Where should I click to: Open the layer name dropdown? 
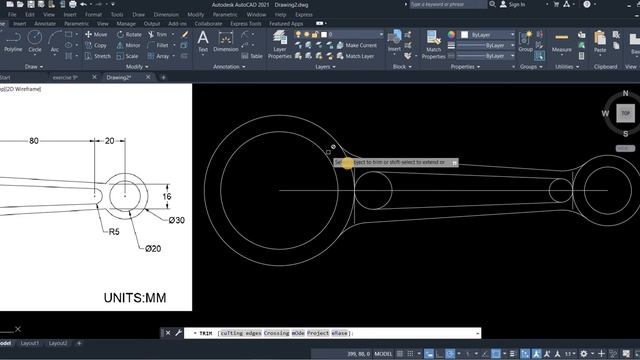pos(381,35)
